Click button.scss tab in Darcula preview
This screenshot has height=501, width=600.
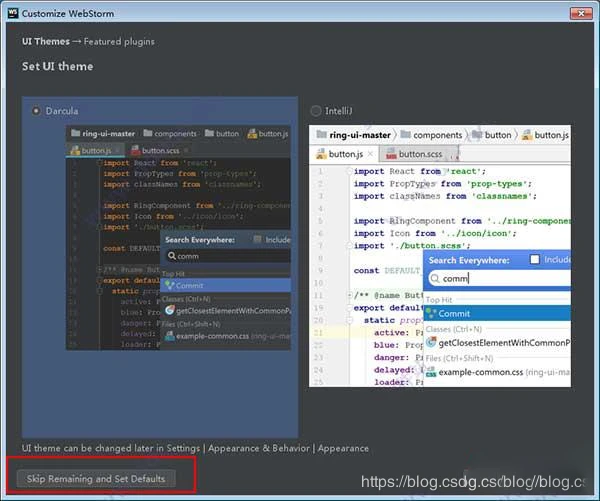[x=159, y=150]
